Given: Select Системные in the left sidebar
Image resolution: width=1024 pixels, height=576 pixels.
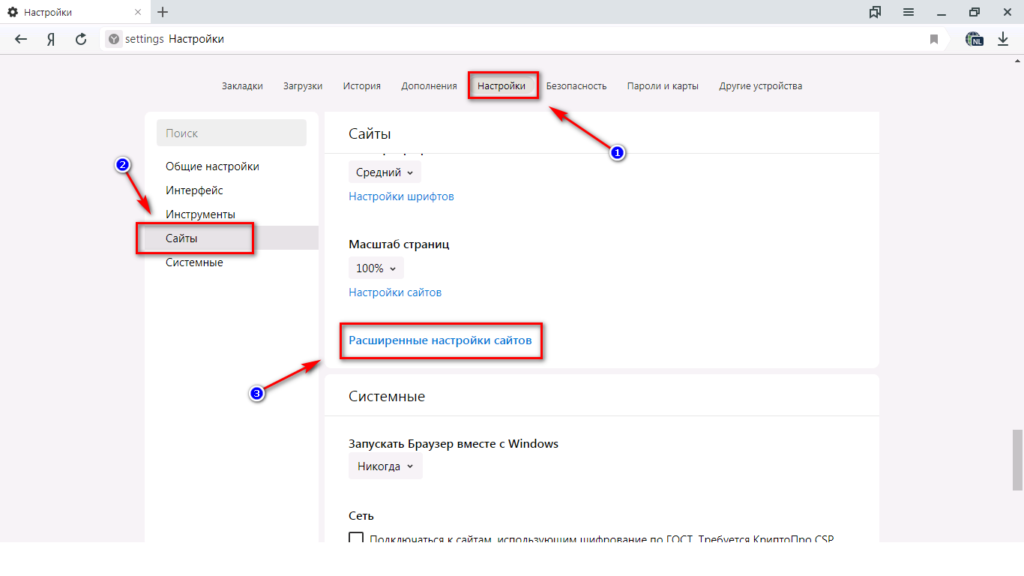Looking at the screenshot, I should click(x=194, y=262).
